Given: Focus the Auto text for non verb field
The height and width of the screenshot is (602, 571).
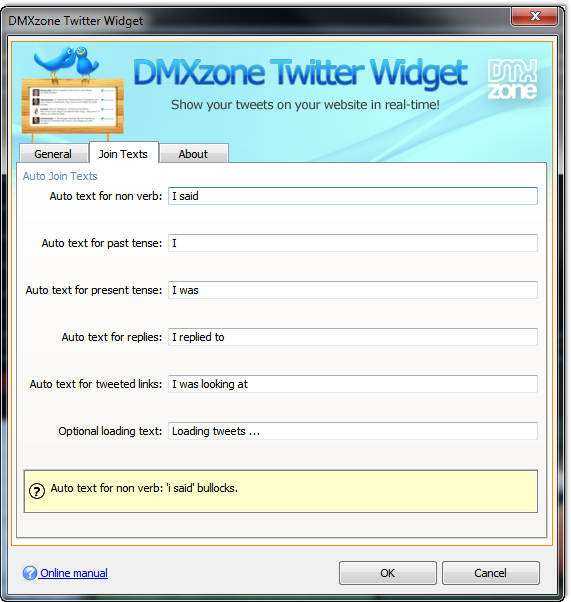Looking at the screenshot, I should [x=353, y=196].
